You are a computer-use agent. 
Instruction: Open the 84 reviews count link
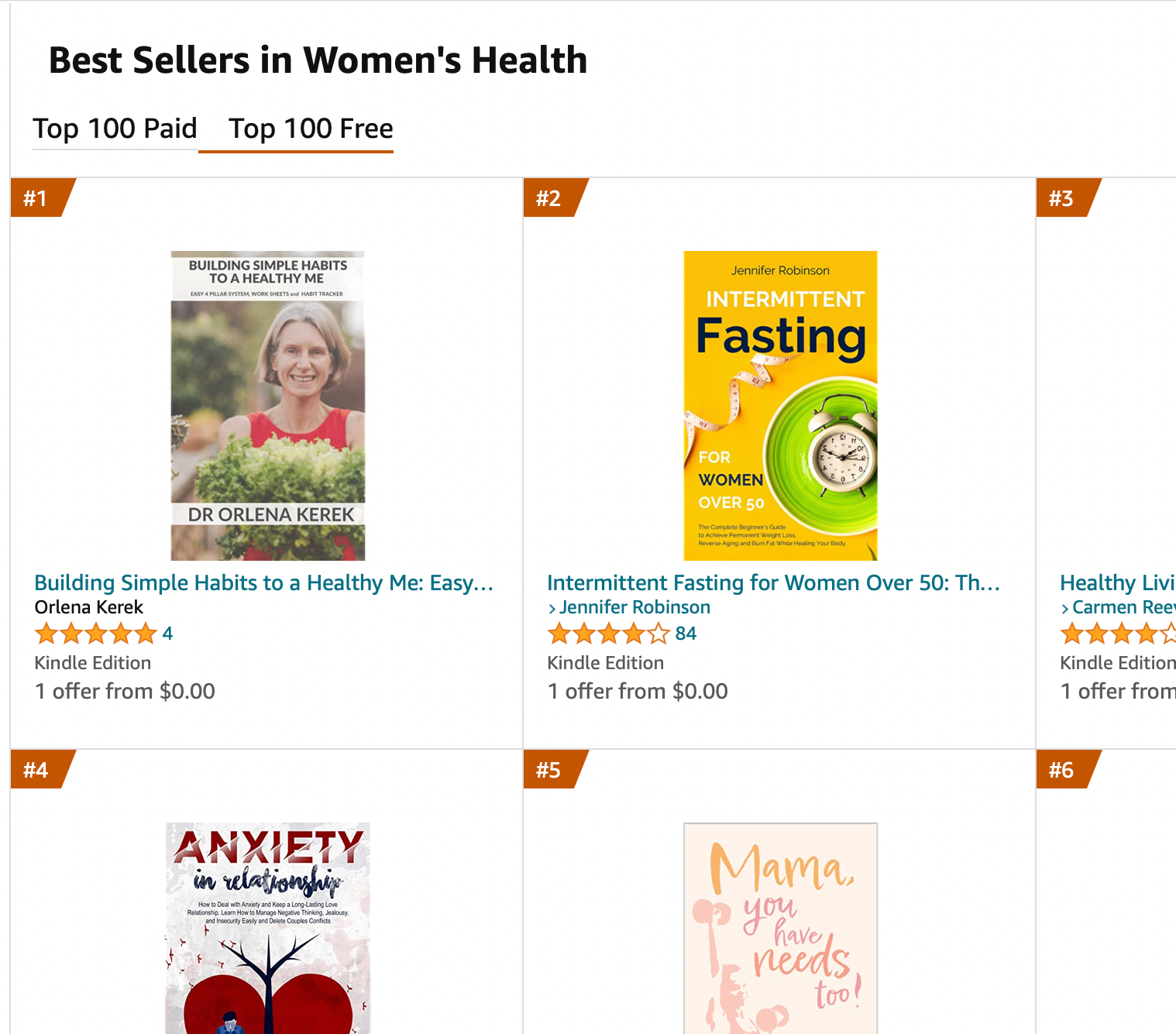686,634
